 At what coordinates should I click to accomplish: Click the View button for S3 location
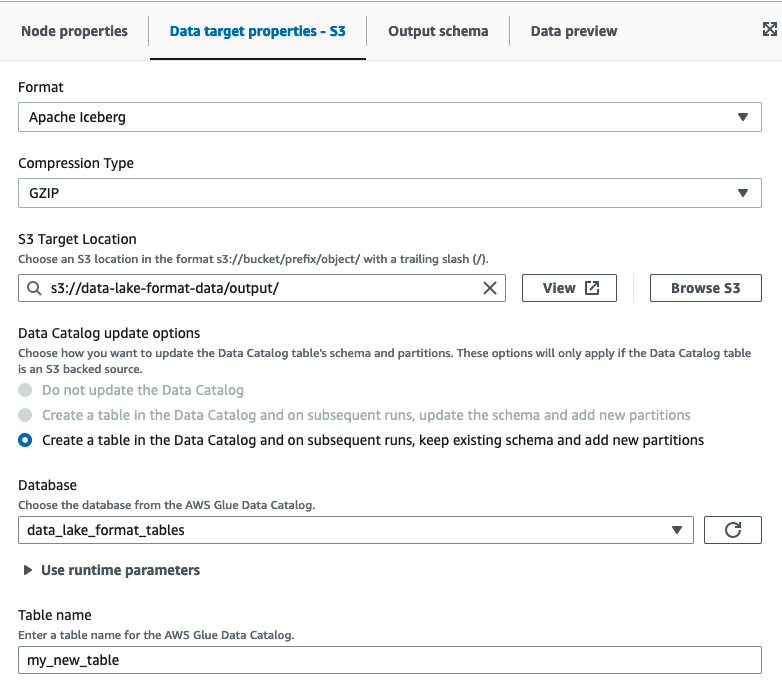pos(570,288)
